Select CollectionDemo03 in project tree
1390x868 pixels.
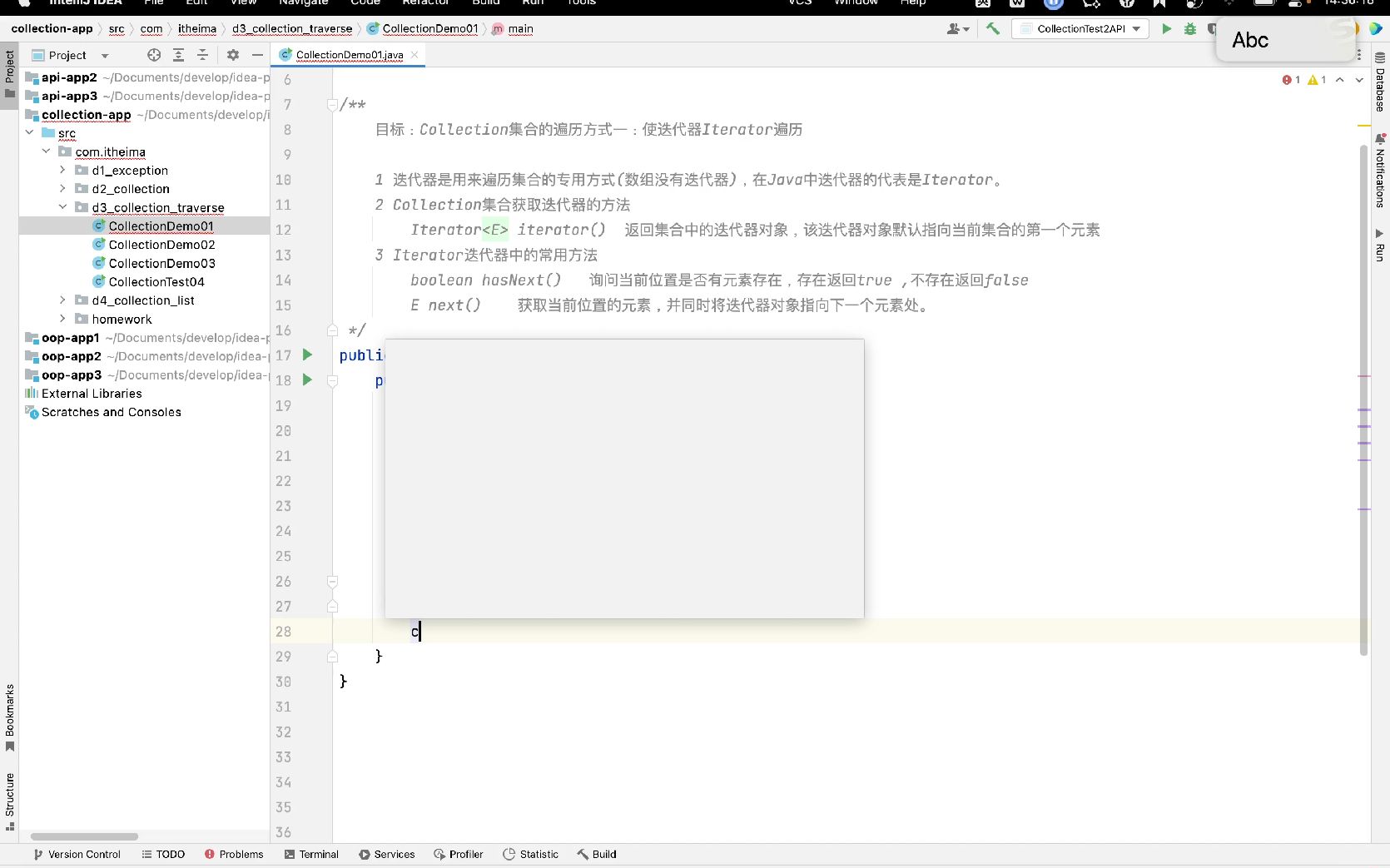tap(161, 263)
